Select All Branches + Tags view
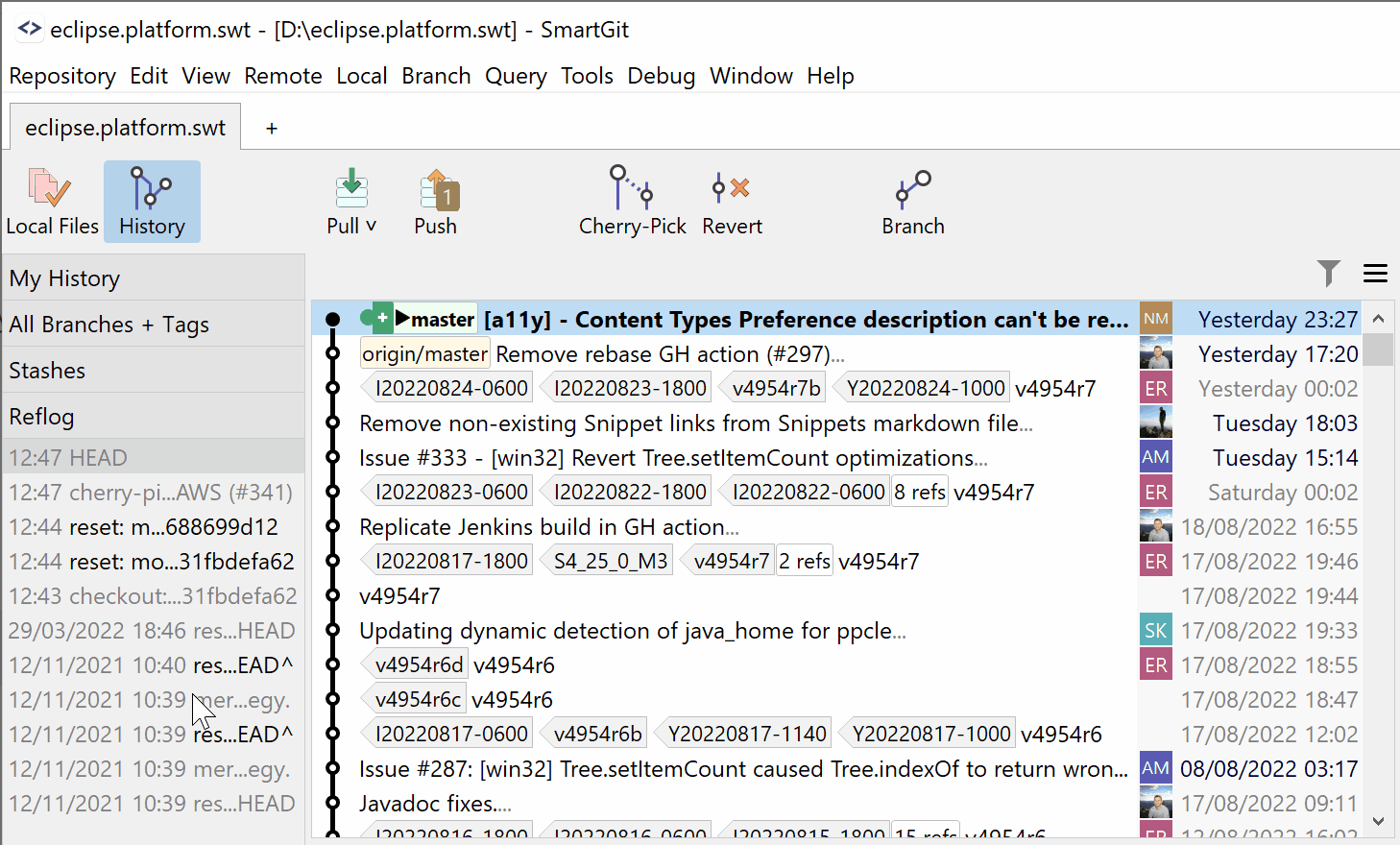Screen dimensions: 1400x845 click(154, 325)
